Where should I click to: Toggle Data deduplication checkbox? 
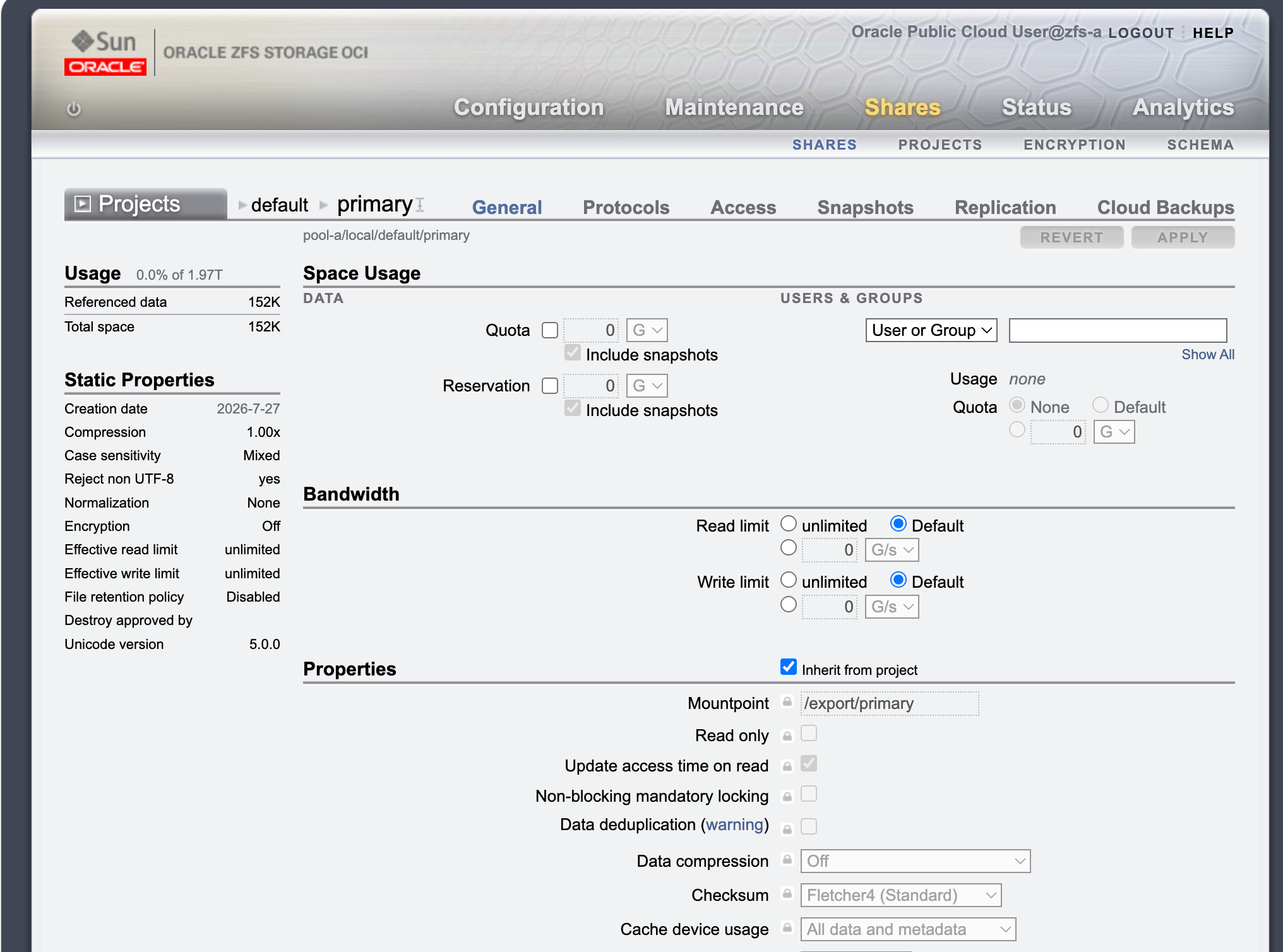click(809, 826)
